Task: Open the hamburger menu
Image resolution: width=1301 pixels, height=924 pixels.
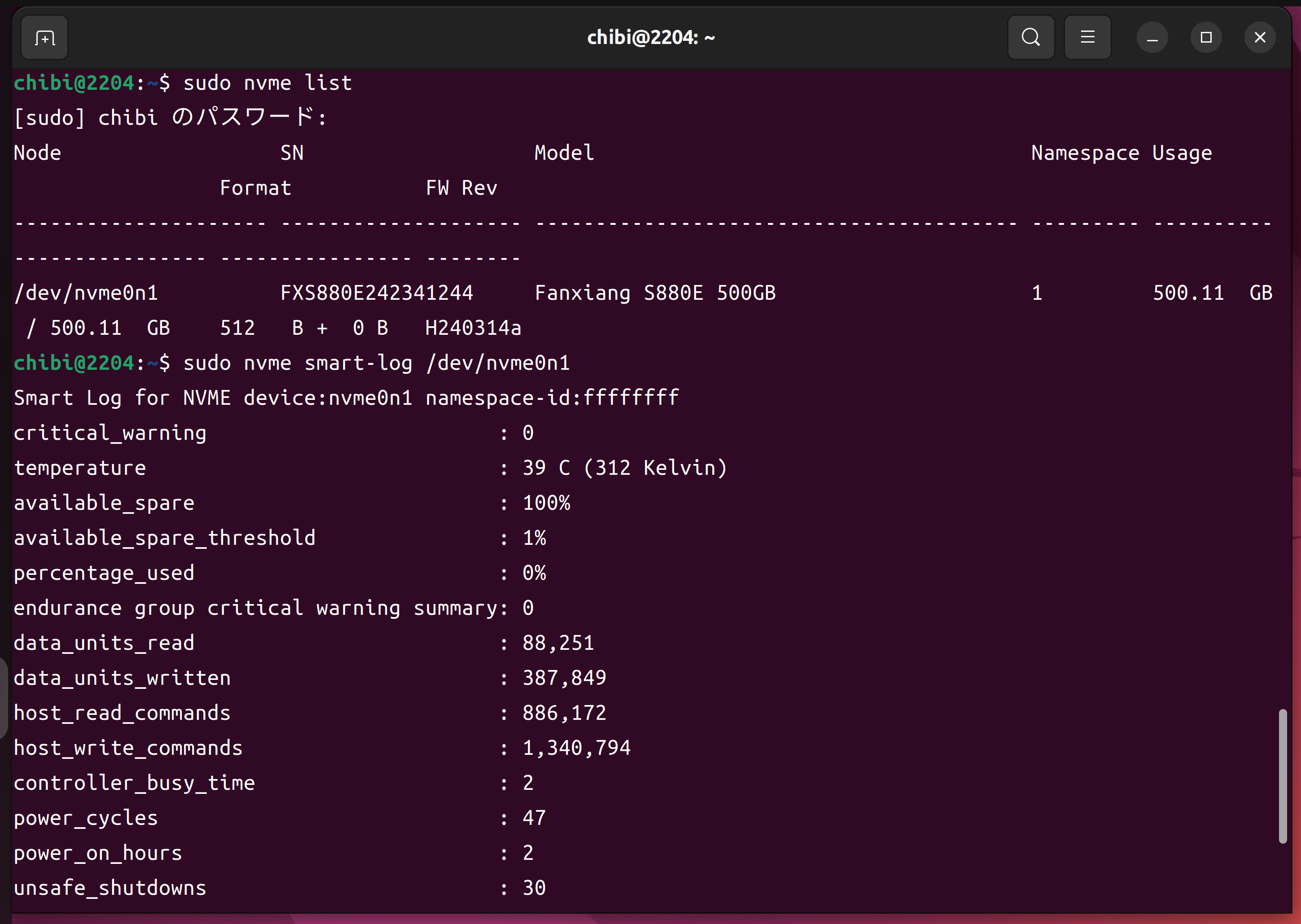Action: [x=1087, y=38]
